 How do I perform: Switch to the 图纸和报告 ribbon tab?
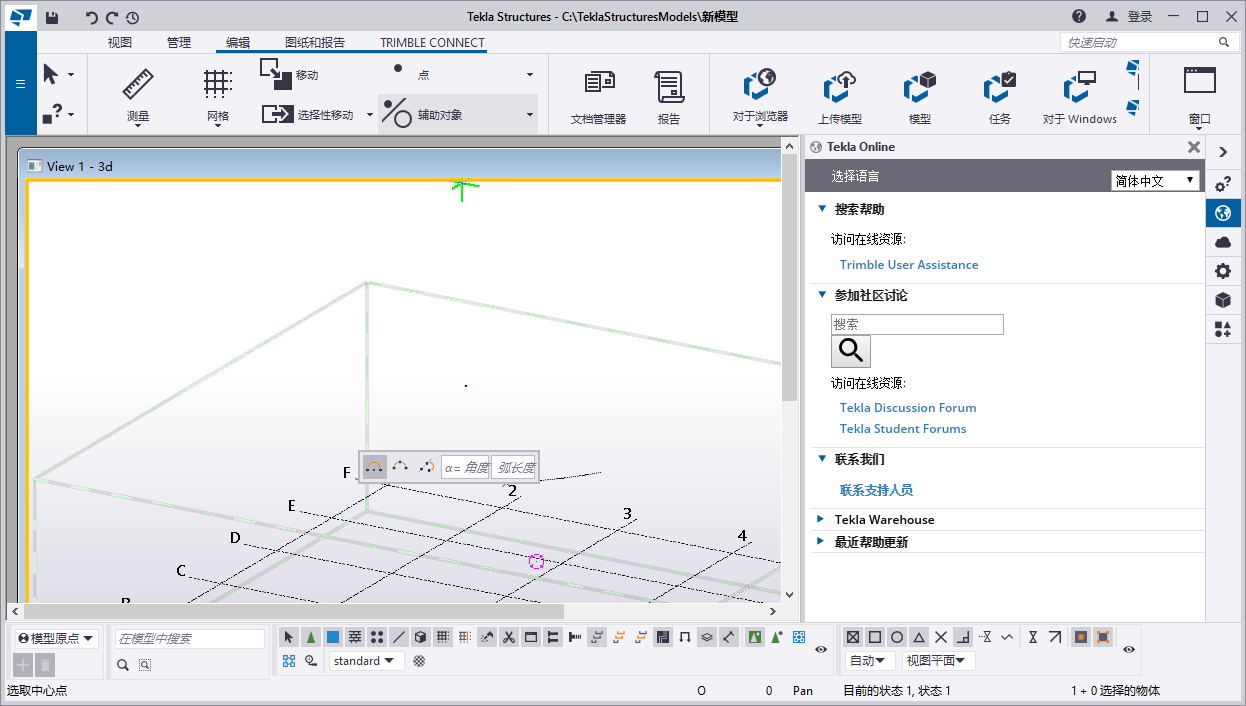(315, 42)
